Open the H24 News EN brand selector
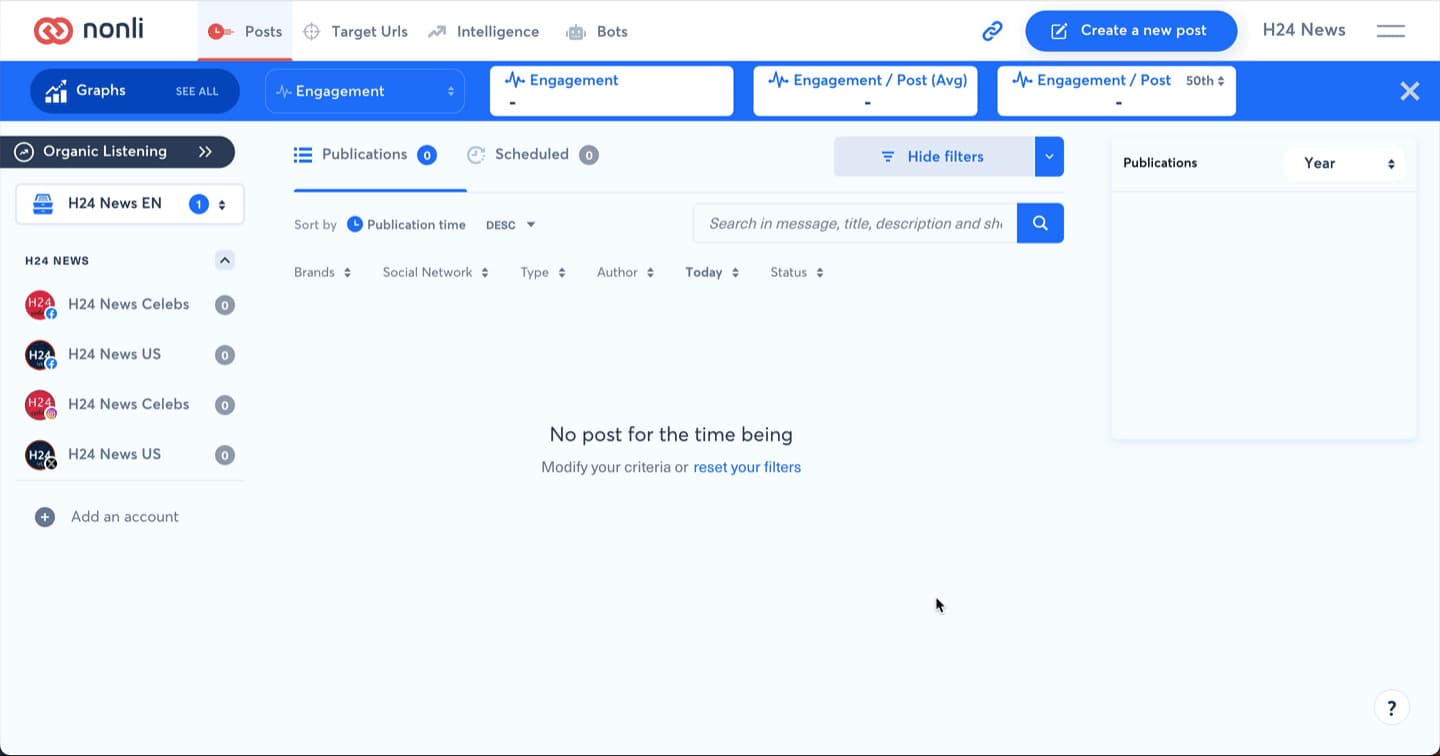1440x756 pixels. point(130,204)
